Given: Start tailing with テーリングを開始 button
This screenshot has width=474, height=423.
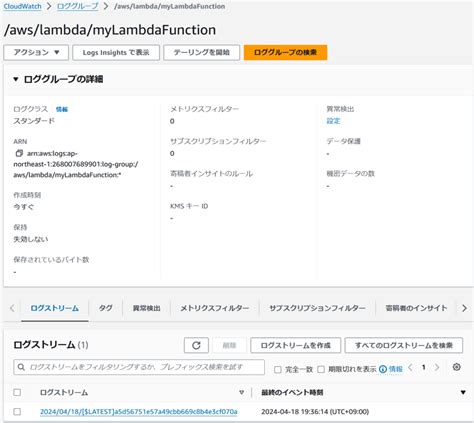Looking at the screenshot, I should [x=201, y=52].
